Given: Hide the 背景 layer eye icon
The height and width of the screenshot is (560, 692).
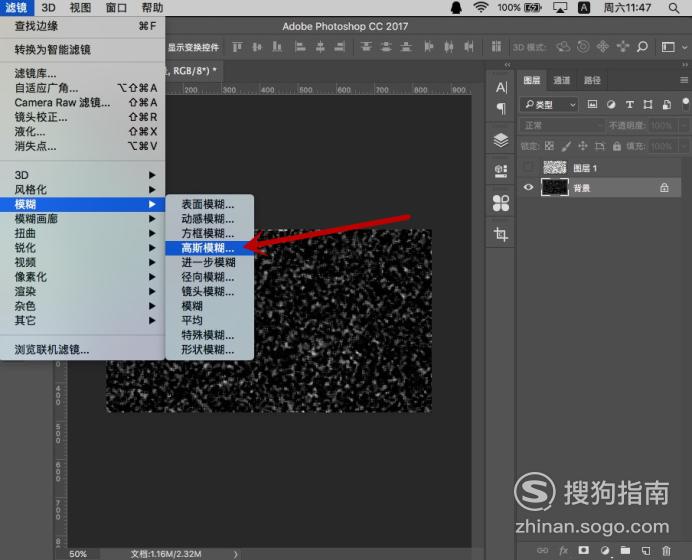Looking at the screenshot, I should (x=528, y=188).
